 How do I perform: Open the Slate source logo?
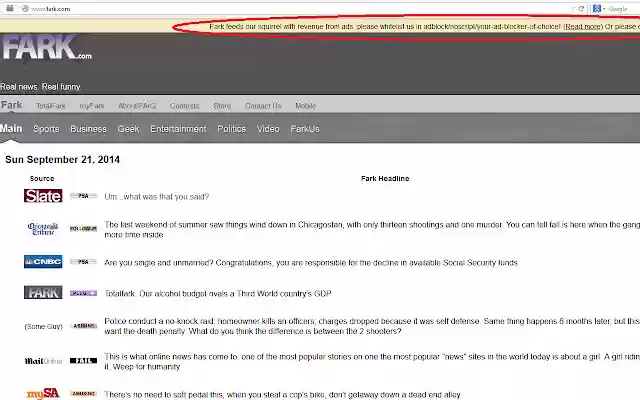(x=43, y=196)
